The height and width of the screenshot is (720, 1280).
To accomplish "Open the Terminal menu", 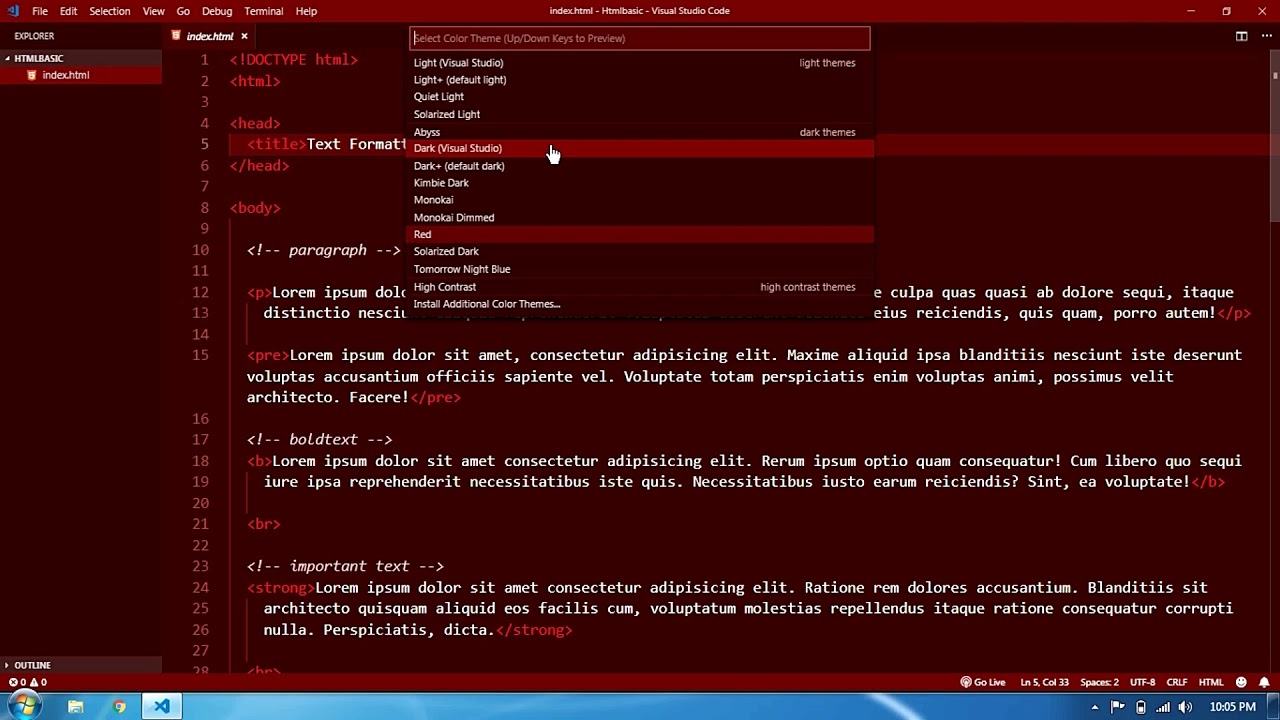I will tap(264, 11).
